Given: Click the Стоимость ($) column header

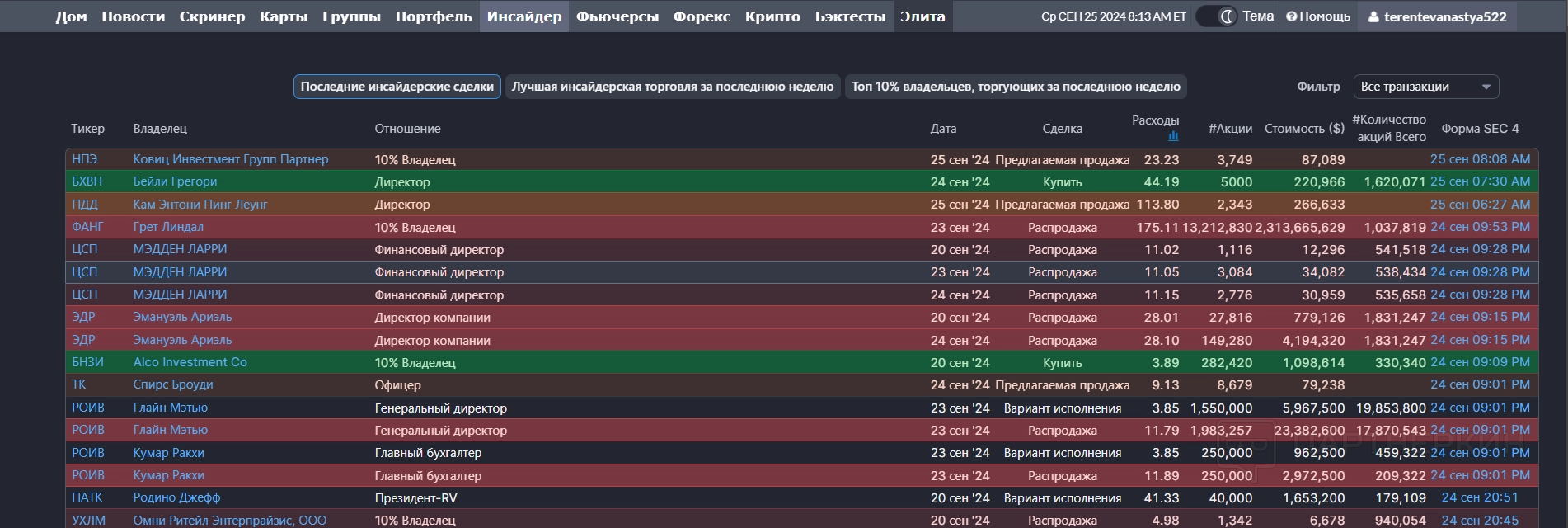Looking at the screenshot, I should click(1304, 129).
